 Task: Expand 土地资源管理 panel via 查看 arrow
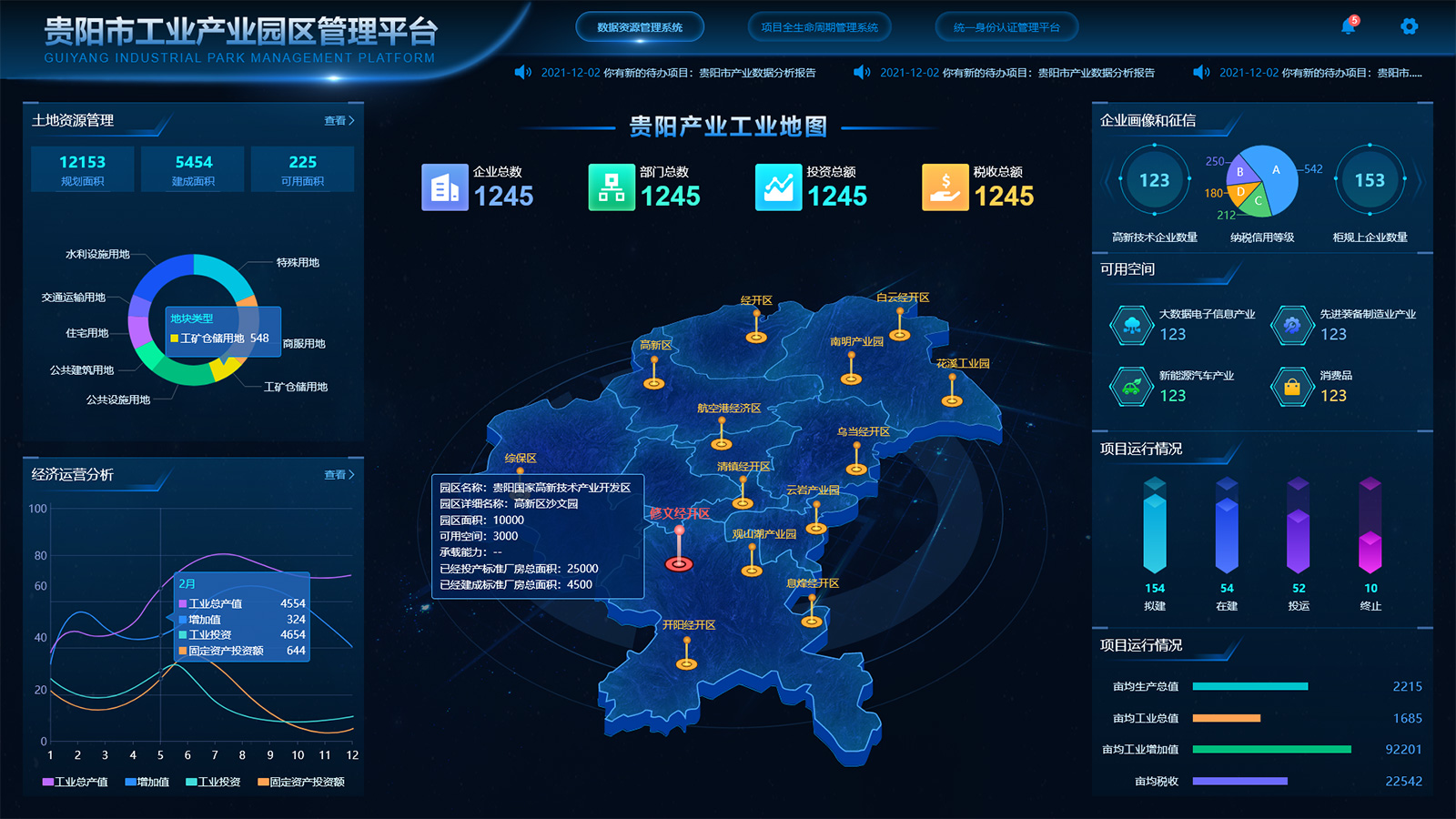pos(339,121)
